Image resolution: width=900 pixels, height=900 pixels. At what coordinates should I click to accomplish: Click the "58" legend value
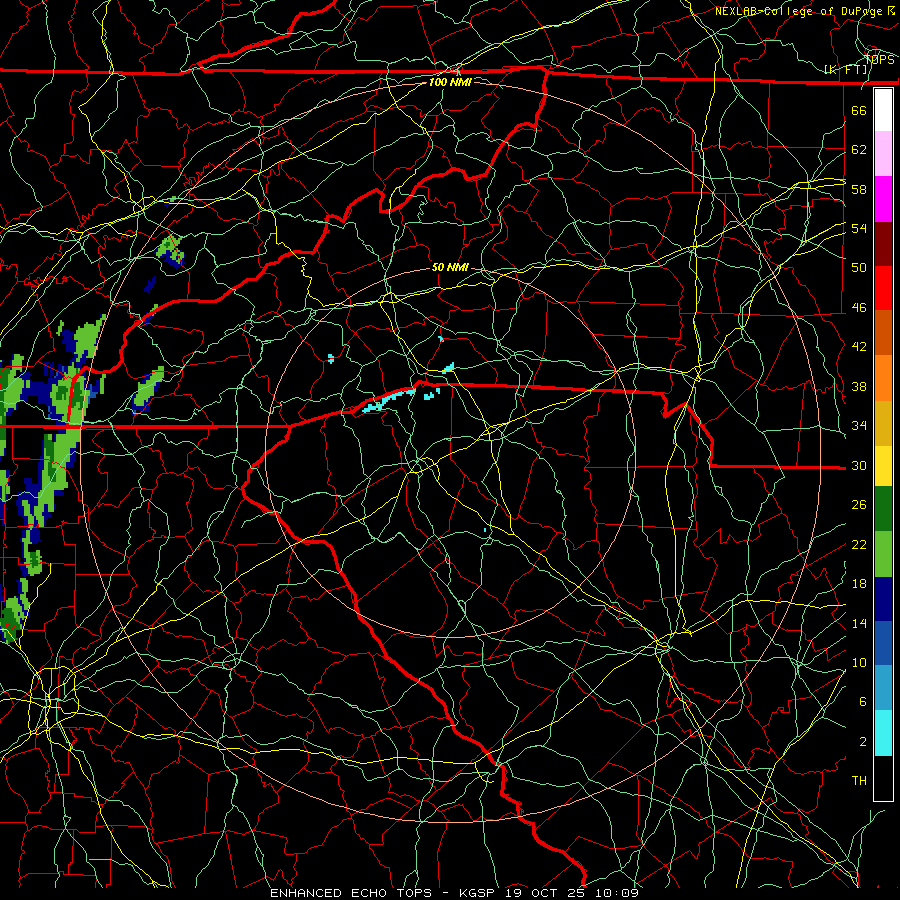859,189
